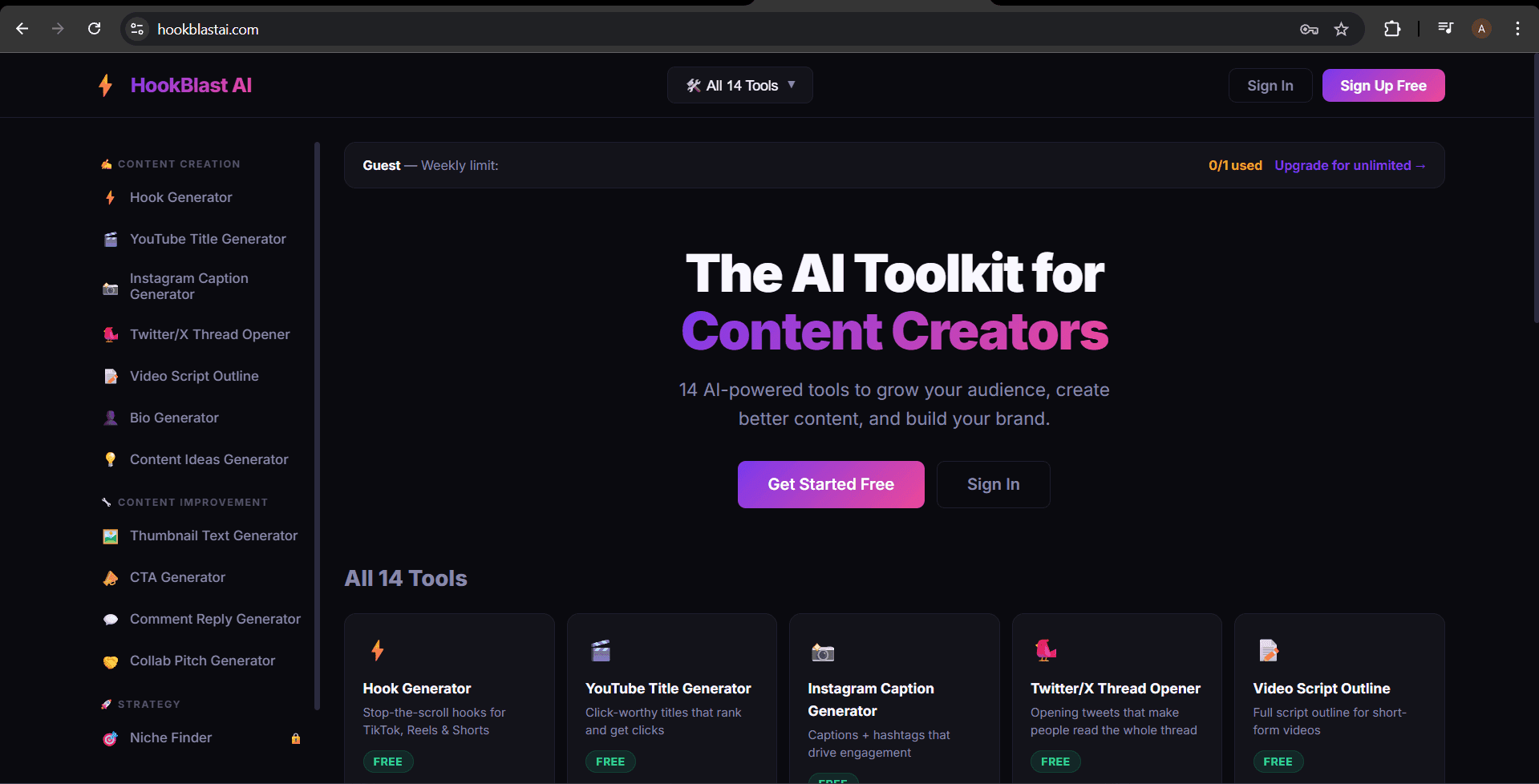
Task: Bookmark this page with the star icon
Action: 1341,30
